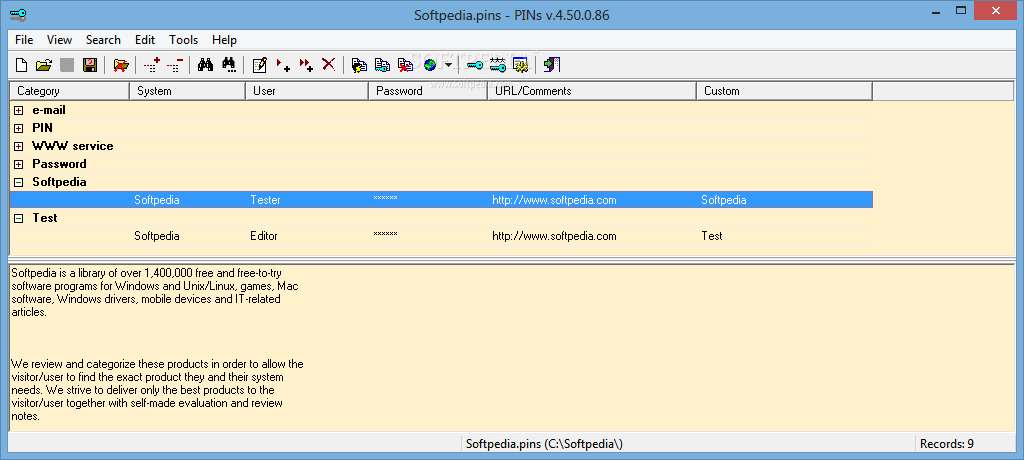1024x460 pixels.
Task: Sort by URL/Comments column header
Action: 592,91
